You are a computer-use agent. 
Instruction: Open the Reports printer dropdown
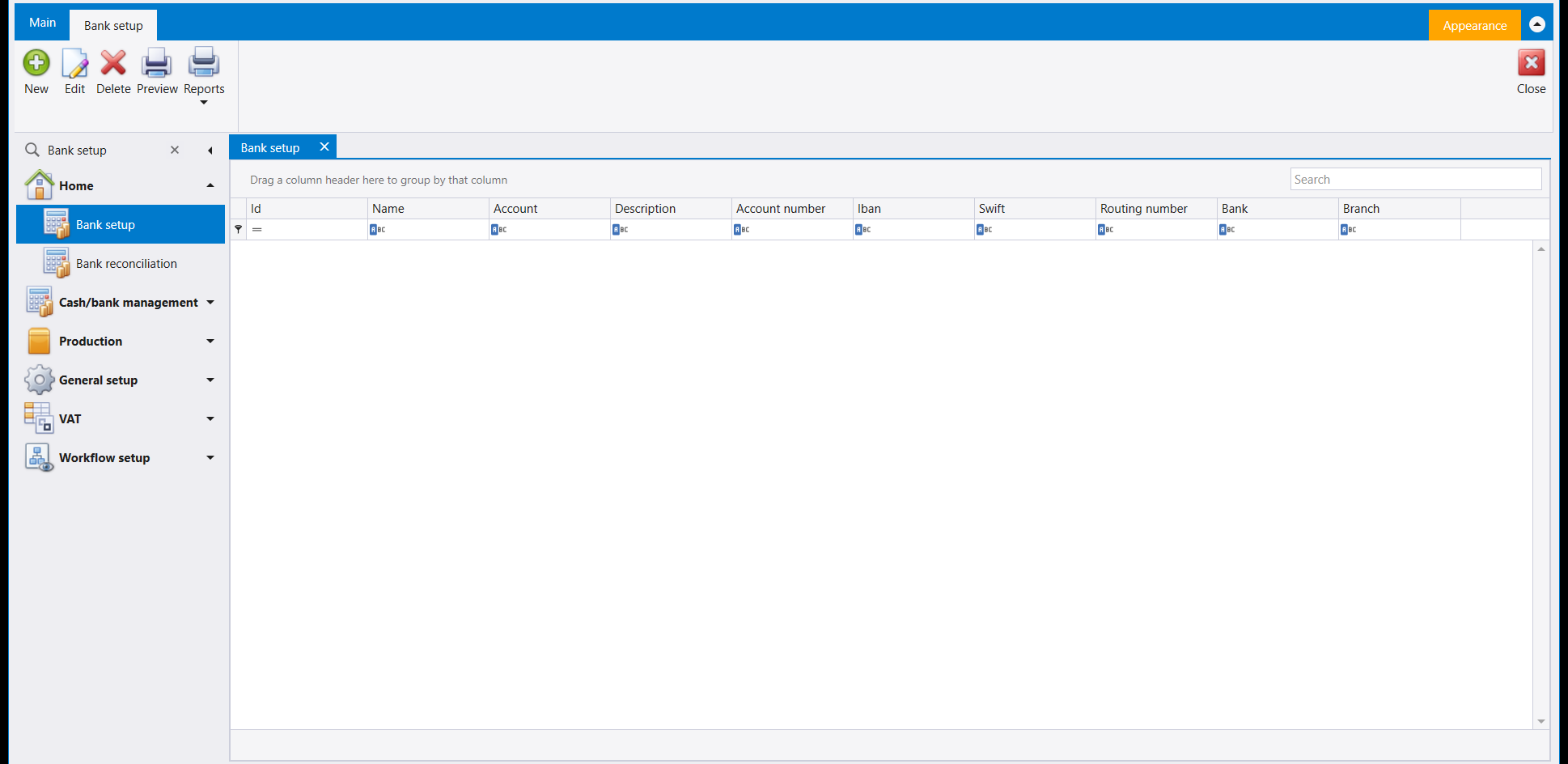point(204,74)
